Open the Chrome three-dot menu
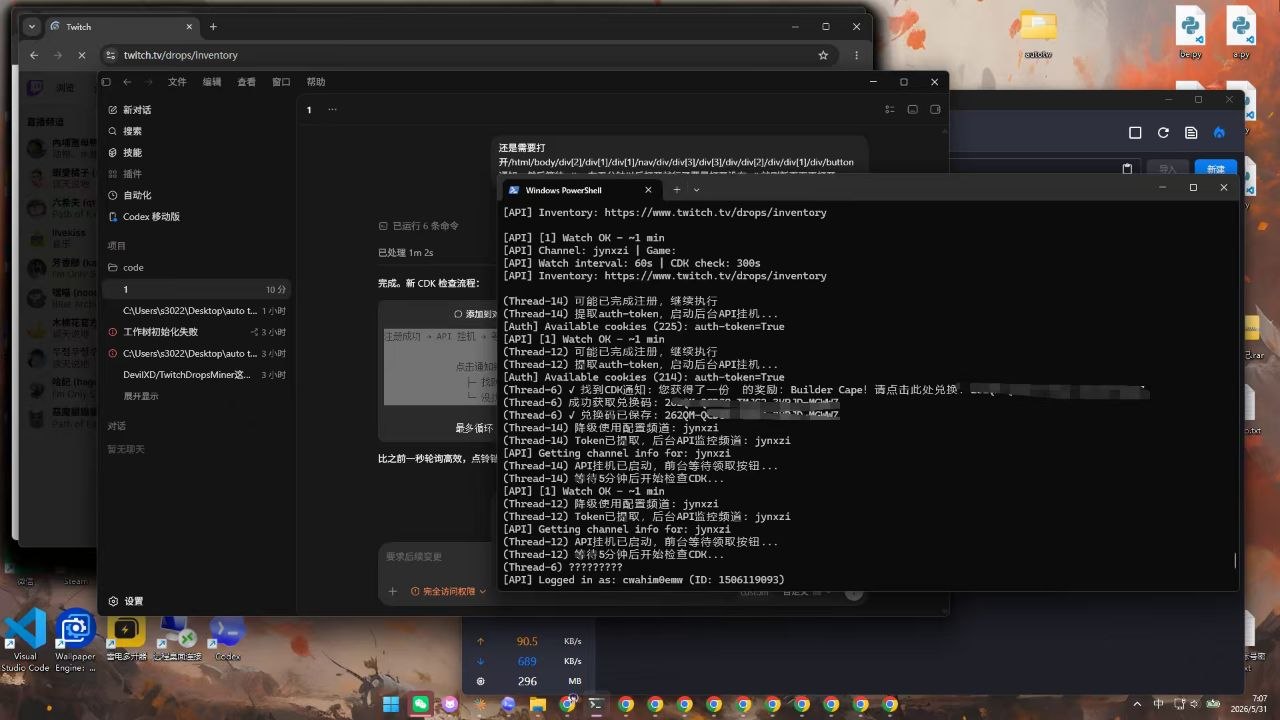 click(x=857, y=55)
